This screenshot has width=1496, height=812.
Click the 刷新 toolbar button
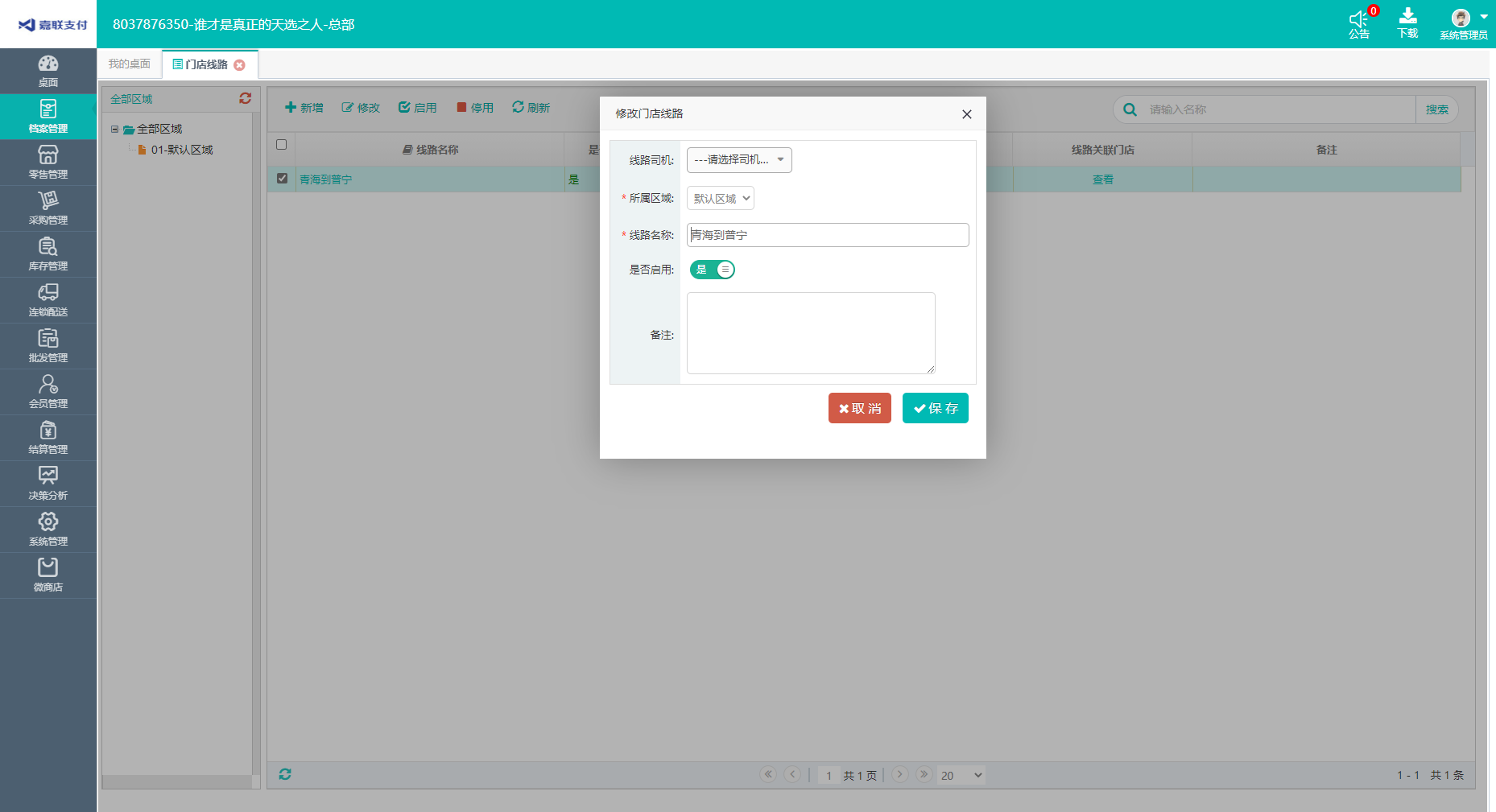point(531,108)
